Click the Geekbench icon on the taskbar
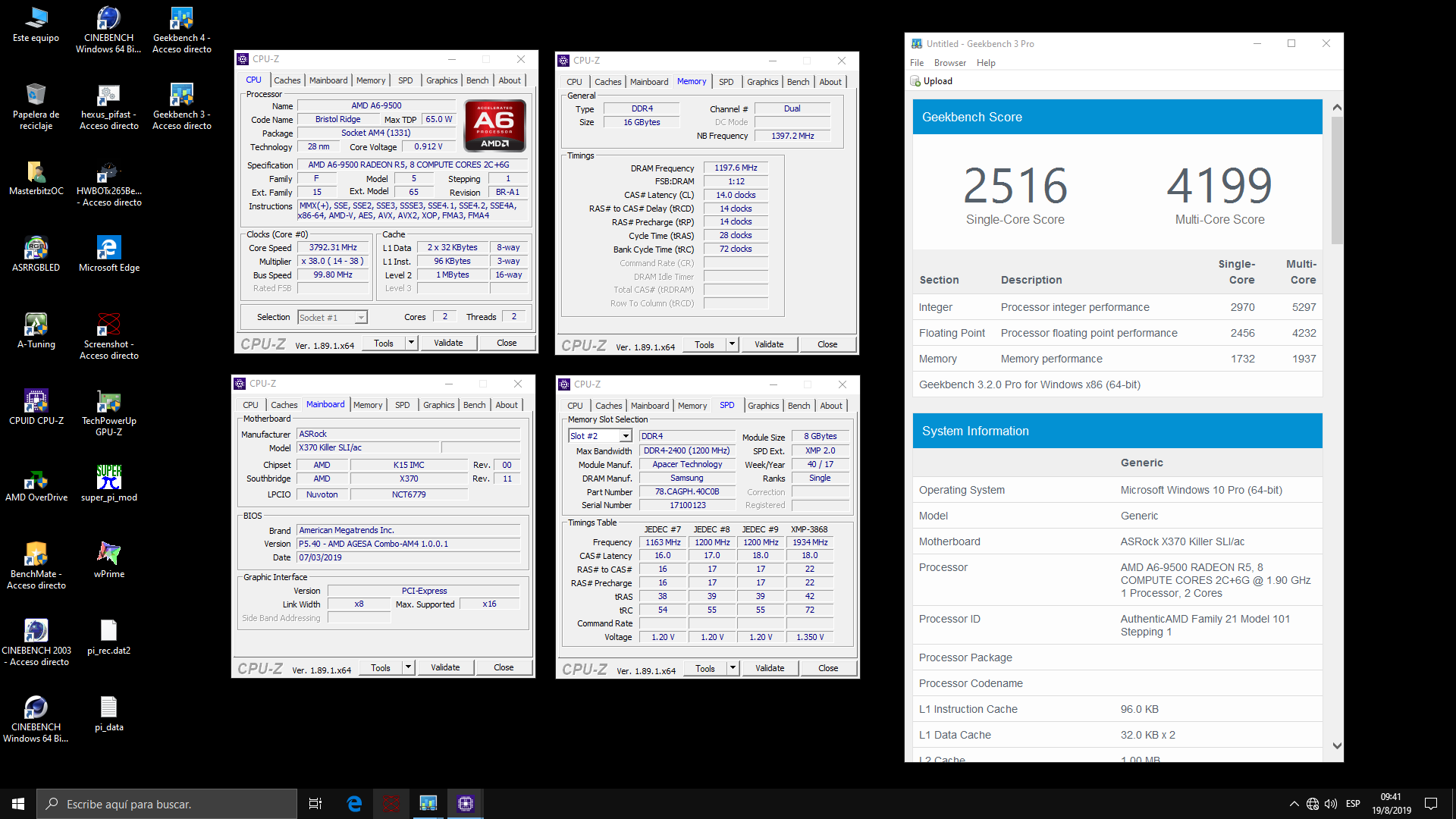This screenshot has height=819, width=1456. [x=428, y=804]
